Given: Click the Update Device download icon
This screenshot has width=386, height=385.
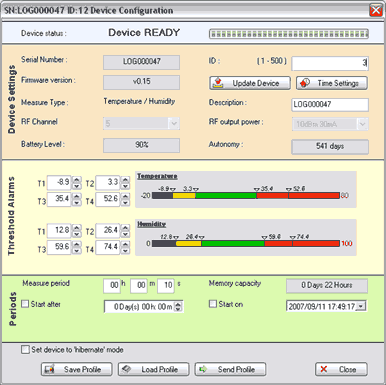Looking at the screenshot, I should click(x=218, y=83).
